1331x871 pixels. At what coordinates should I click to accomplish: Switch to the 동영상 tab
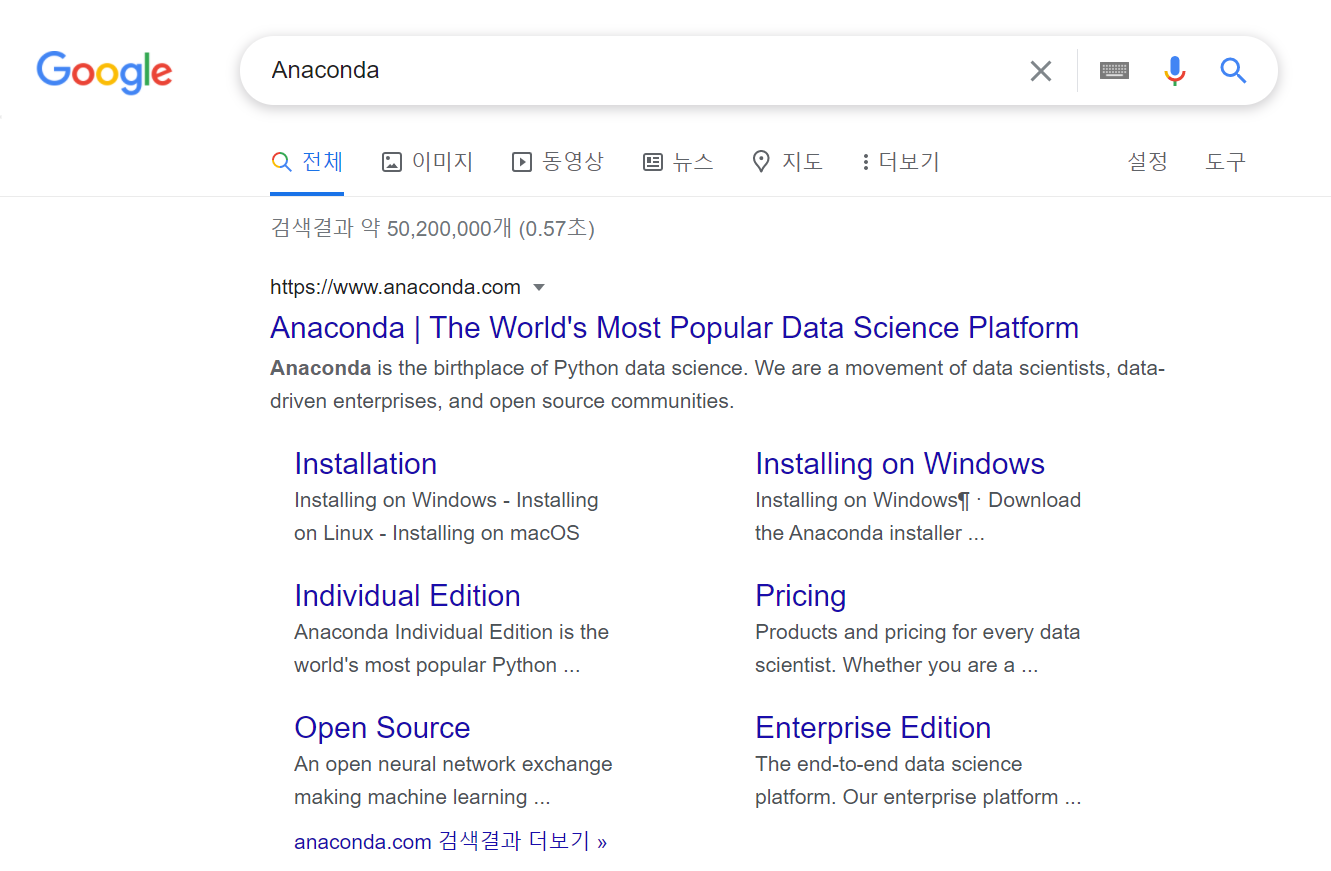click(558, 162)
